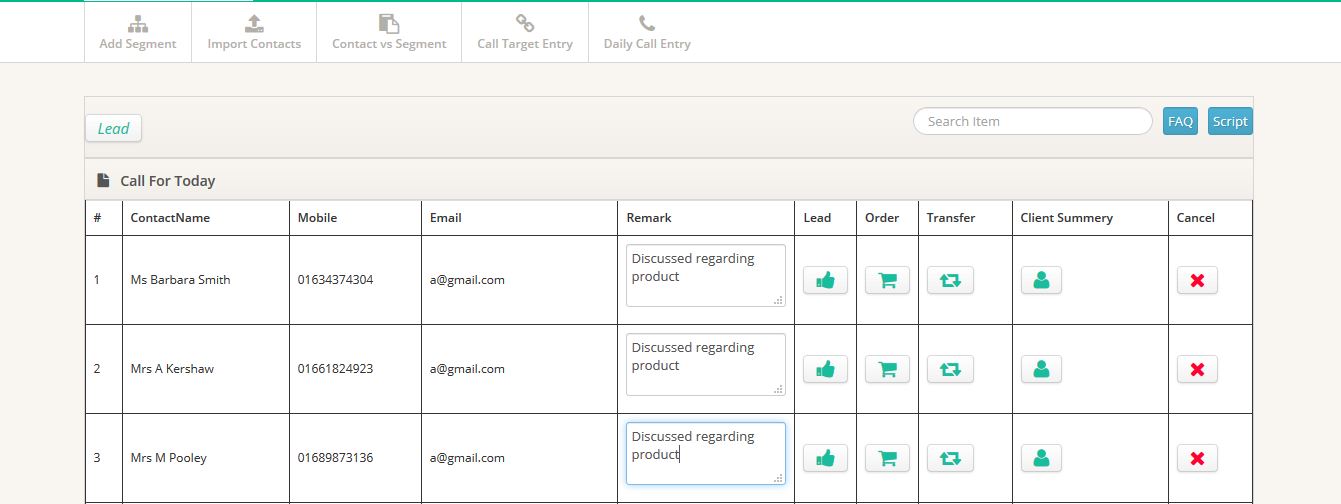The height and width of the screenshot is (504, 1341).
Task: Click the Order cart icon for Ms Barbara Smith
Action: pos(887,281)
